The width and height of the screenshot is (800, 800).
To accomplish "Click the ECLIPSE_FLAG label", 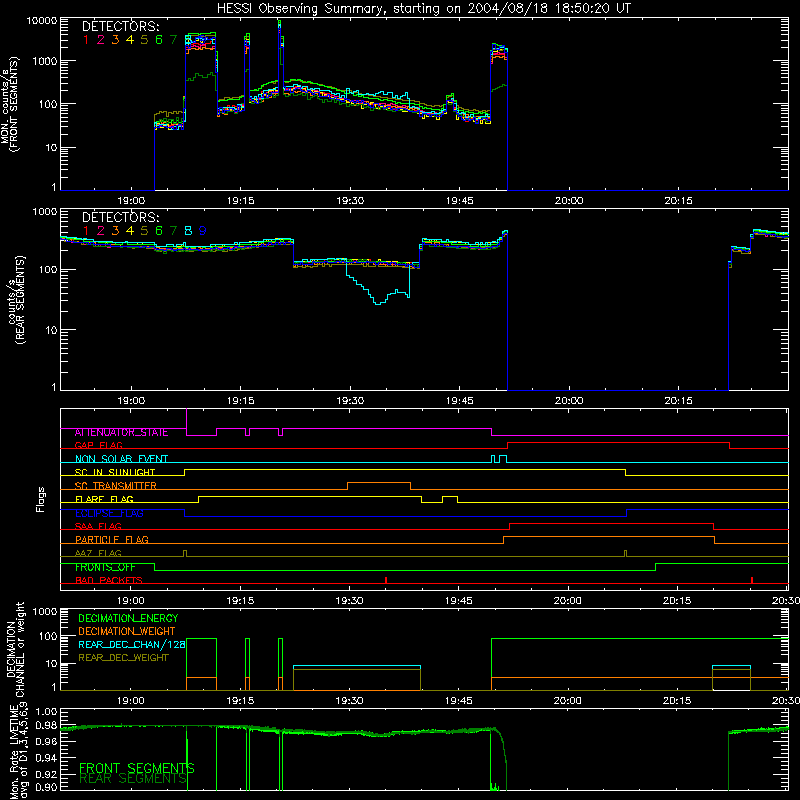I will (x=109, y=513).
